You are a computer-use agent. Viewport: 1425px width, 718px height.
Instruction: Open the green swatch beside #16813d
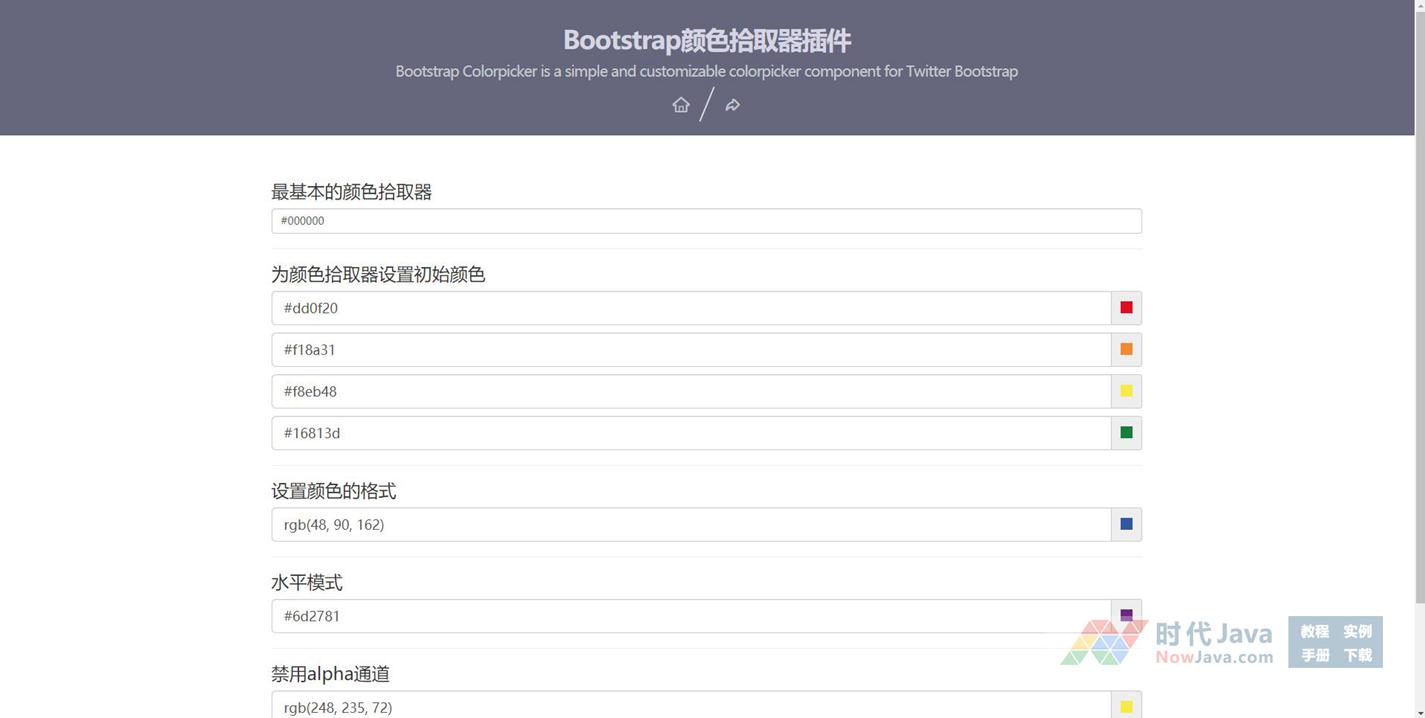tap(1126, 433)
